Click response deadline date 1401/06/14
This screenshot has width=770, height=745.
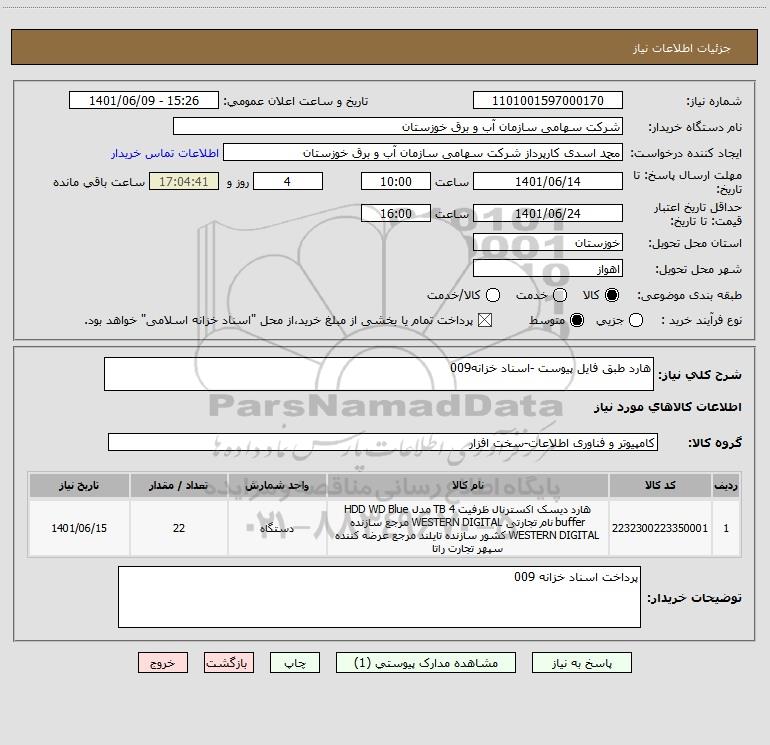click(548, 182)
